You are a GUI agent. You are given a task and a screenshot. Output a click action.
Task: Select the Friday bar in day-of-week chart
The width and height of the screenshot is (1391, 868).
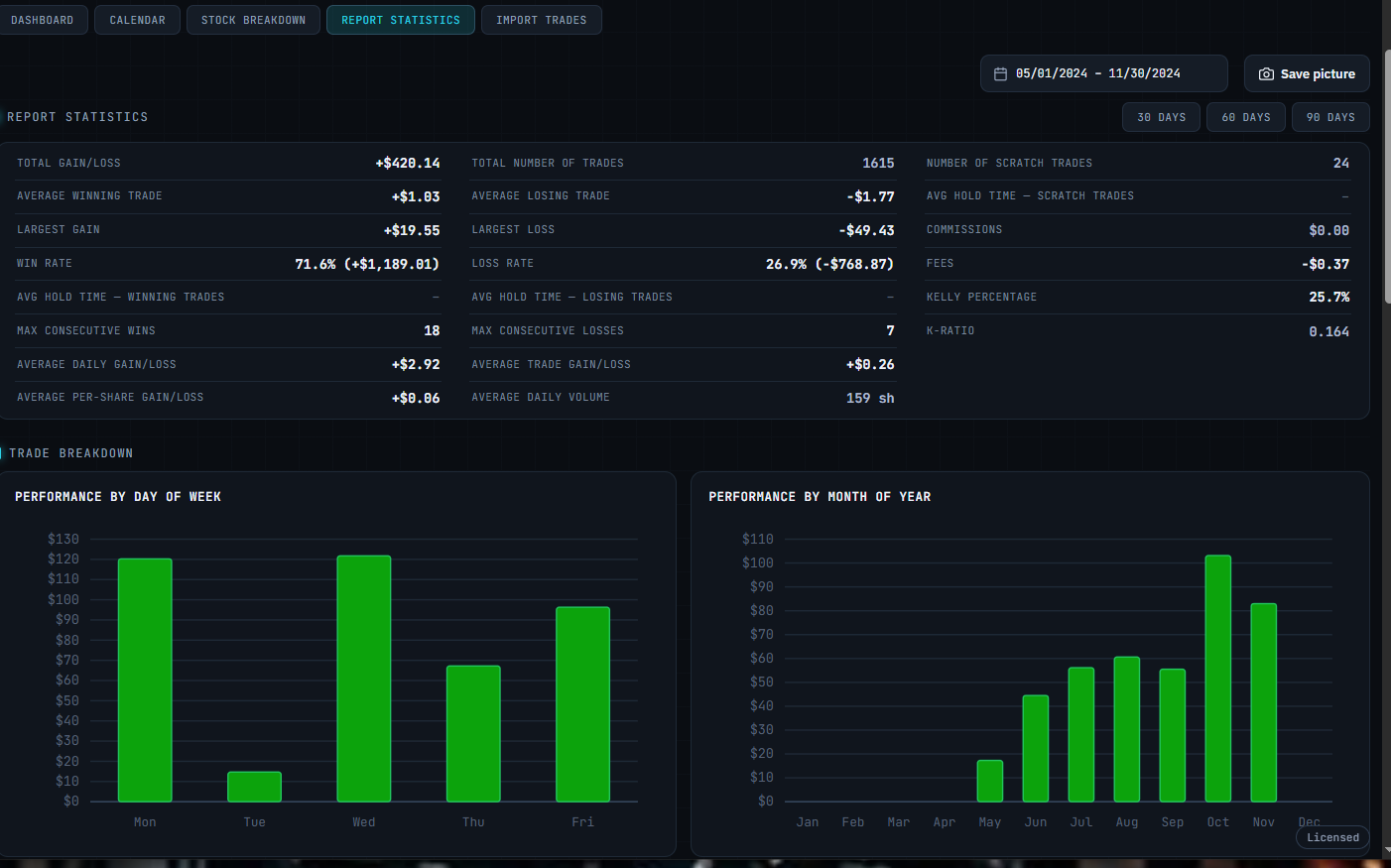point(582,704)
